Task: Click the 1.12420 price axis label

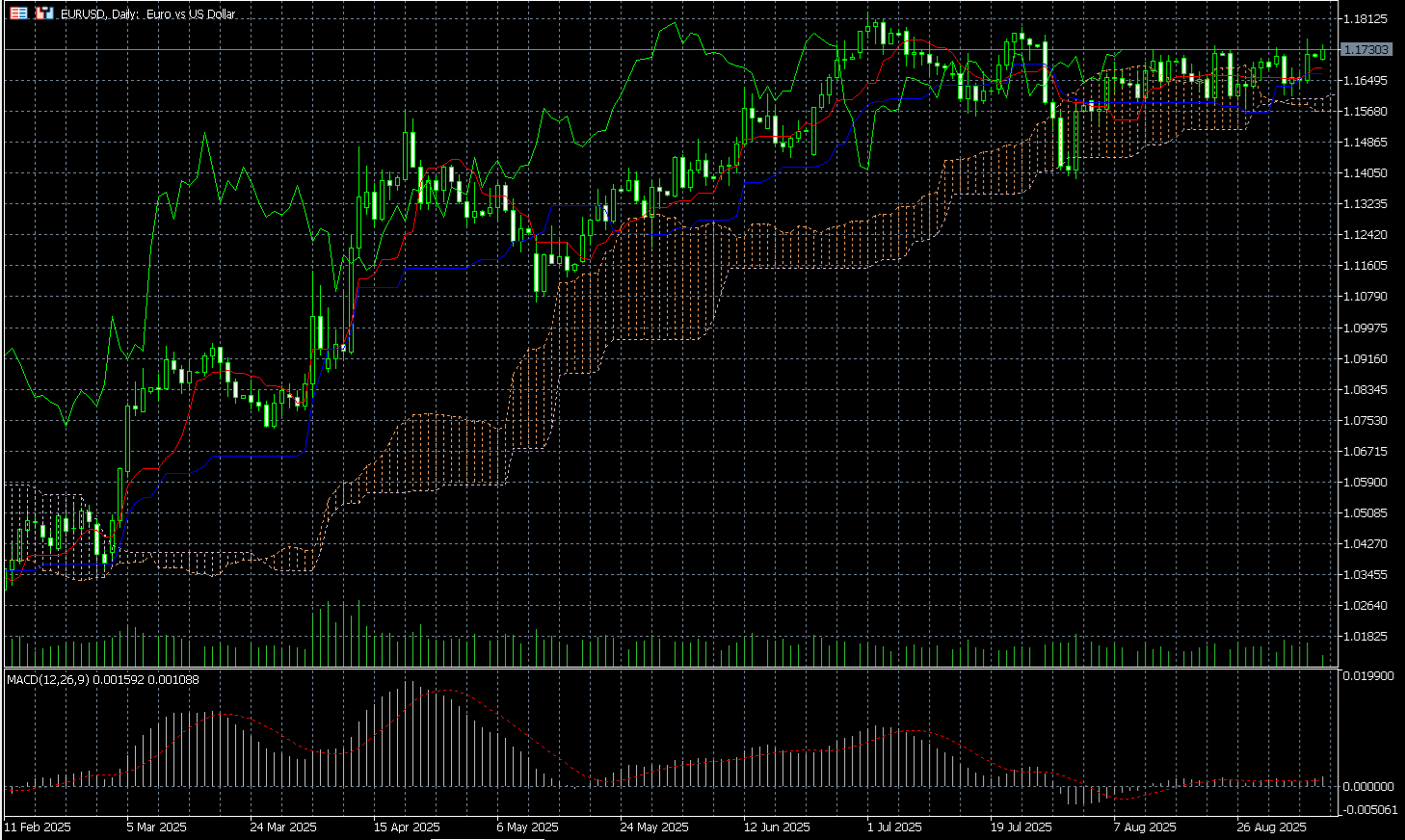Action: point(1365,235)
